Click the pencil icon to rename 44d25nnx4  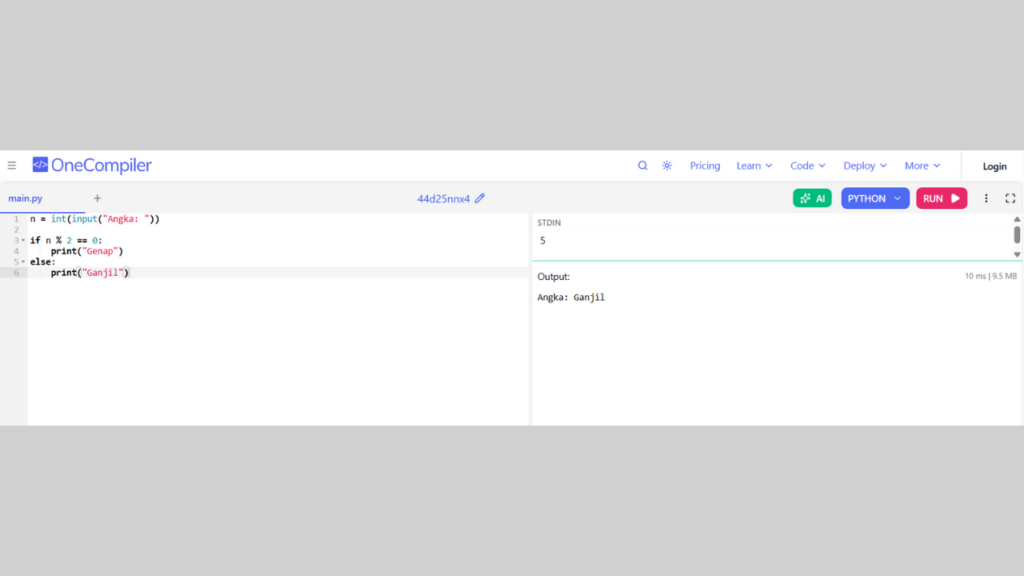(480, 198)
